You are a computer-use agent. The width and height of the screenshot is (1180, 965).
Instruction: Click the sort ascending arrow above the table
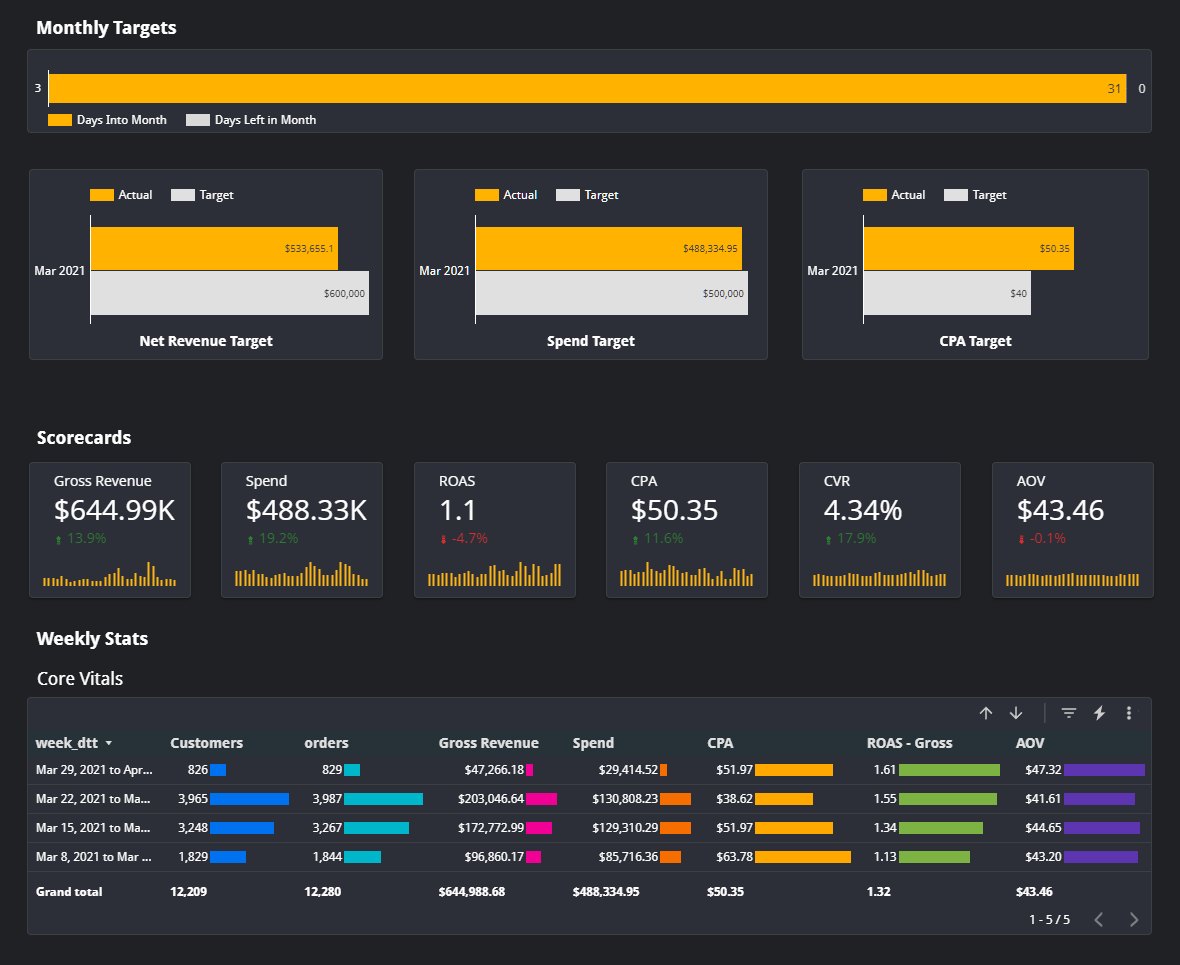[986, 712]
